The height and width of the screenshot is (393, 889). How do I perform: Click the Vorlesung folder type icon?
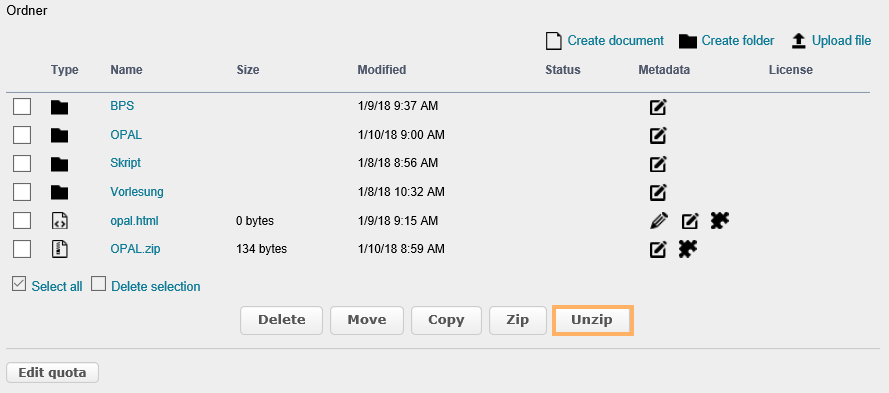pyautogui.click(x=59, y=192)
